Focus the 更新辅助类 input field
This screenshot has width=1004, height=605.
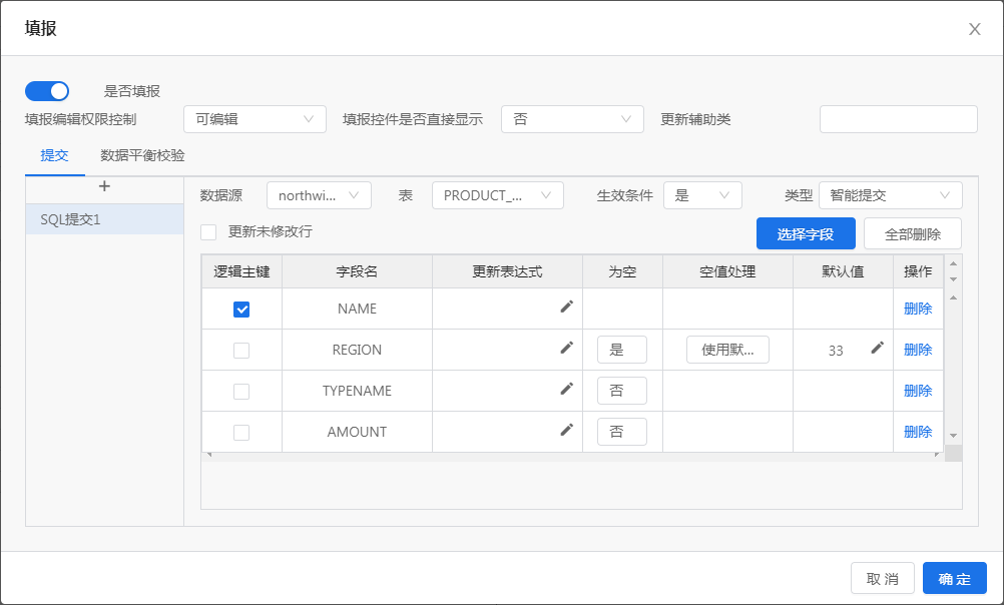[898, 119]
